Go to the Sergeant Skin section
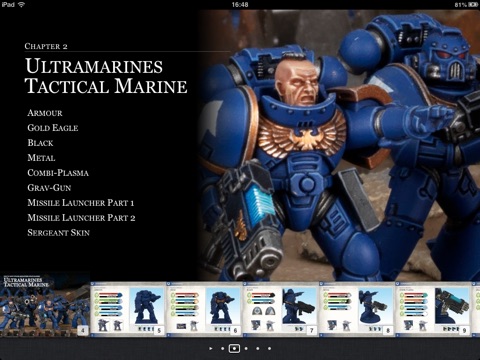 pyautogui.click(x=58, y=233)
